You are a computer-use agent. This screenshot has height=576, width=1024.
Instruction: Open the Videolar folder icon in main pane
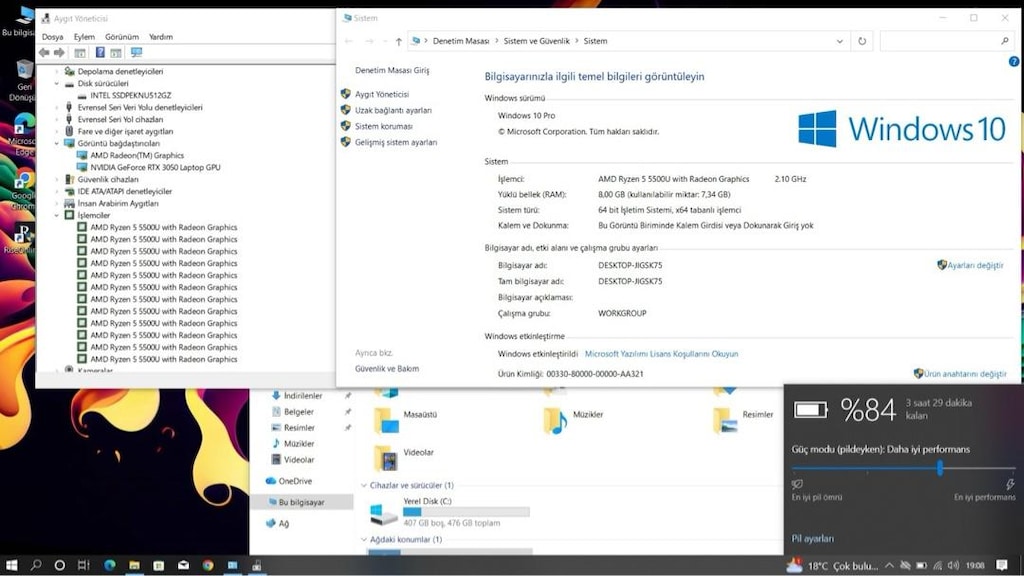click(386, 458)
